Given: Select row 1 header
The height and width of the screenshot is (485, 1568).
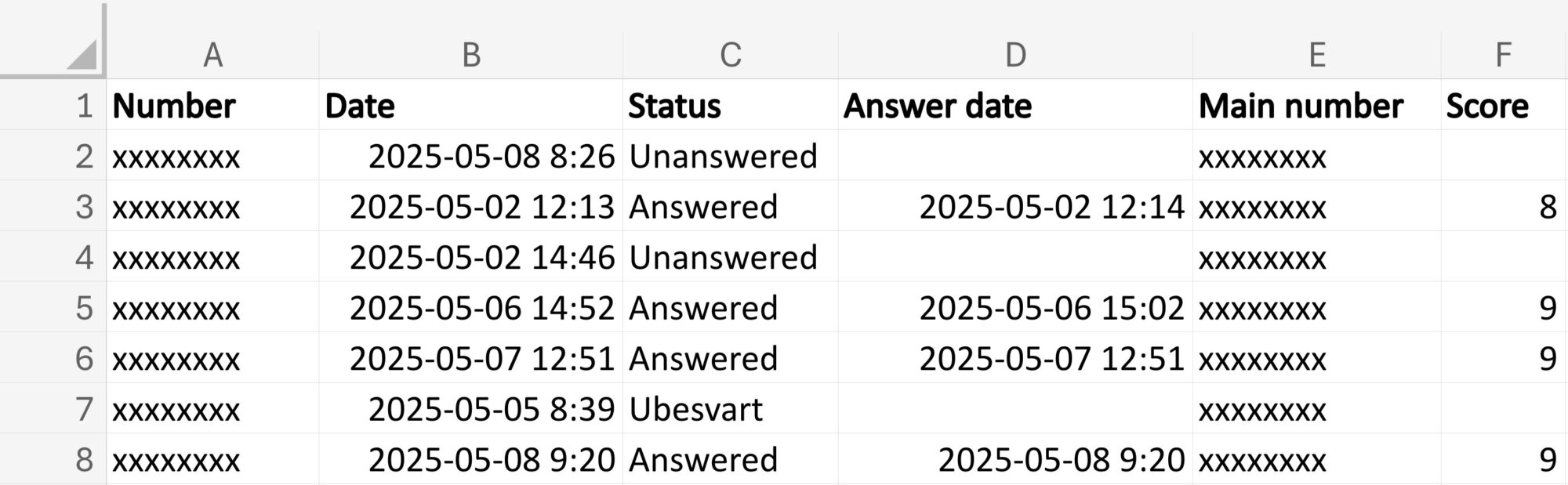Looking at the screenshot, I should 53,105.
